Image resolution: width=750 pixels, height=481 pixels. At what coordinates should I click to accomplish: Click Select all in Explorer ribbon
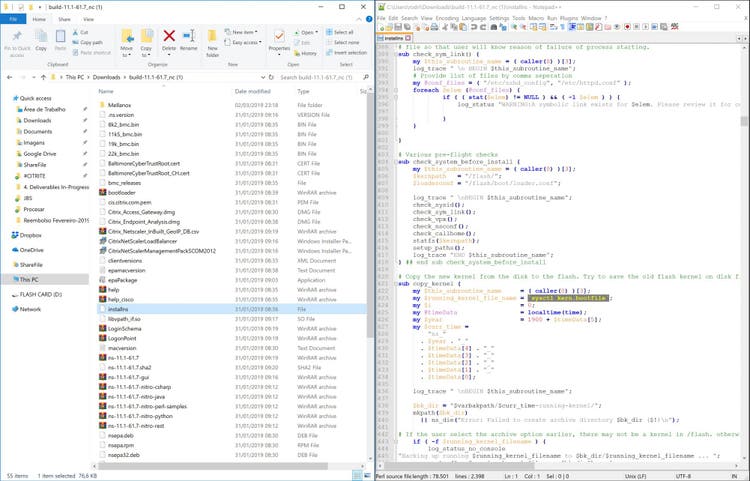tap(340, 32)
